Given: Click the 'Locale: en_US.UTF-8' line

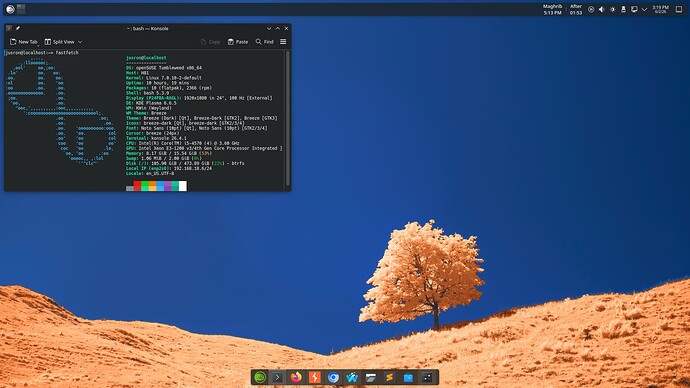Looking at the screenshot, I should pyautogui.click(x=150, y=173).
